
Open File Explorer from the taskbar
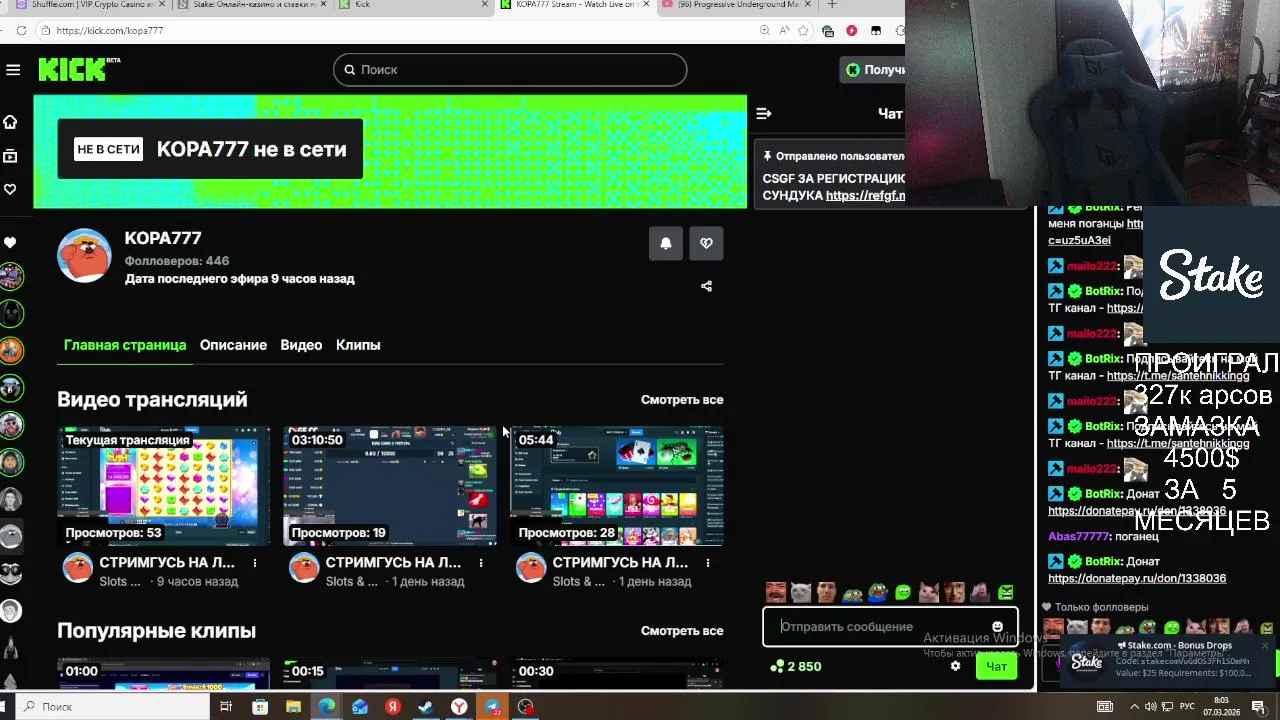pos(293,707)
